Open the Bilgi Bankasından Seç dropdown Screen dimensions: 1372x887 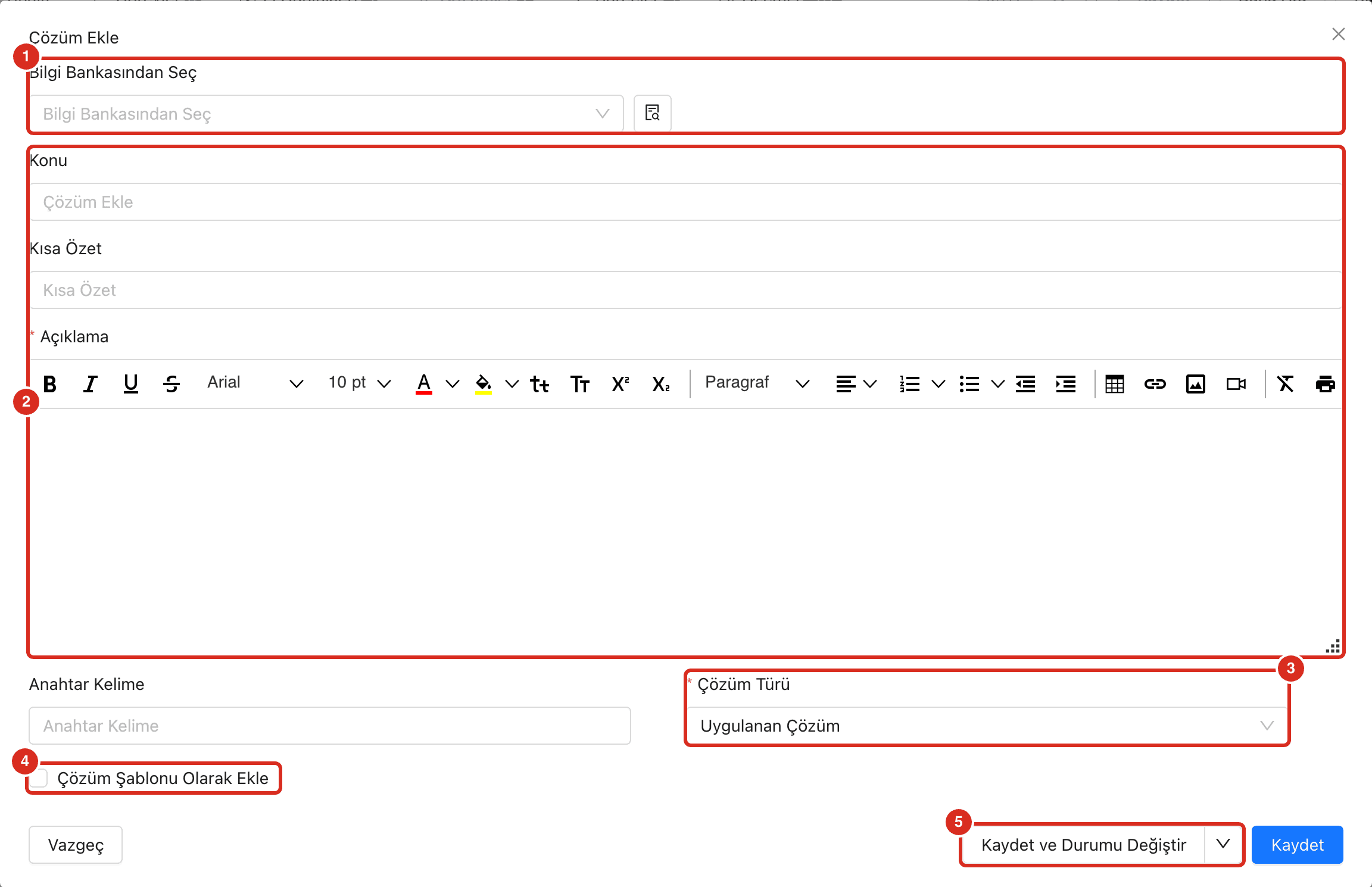pyautogui.click(x=326, y=113)
